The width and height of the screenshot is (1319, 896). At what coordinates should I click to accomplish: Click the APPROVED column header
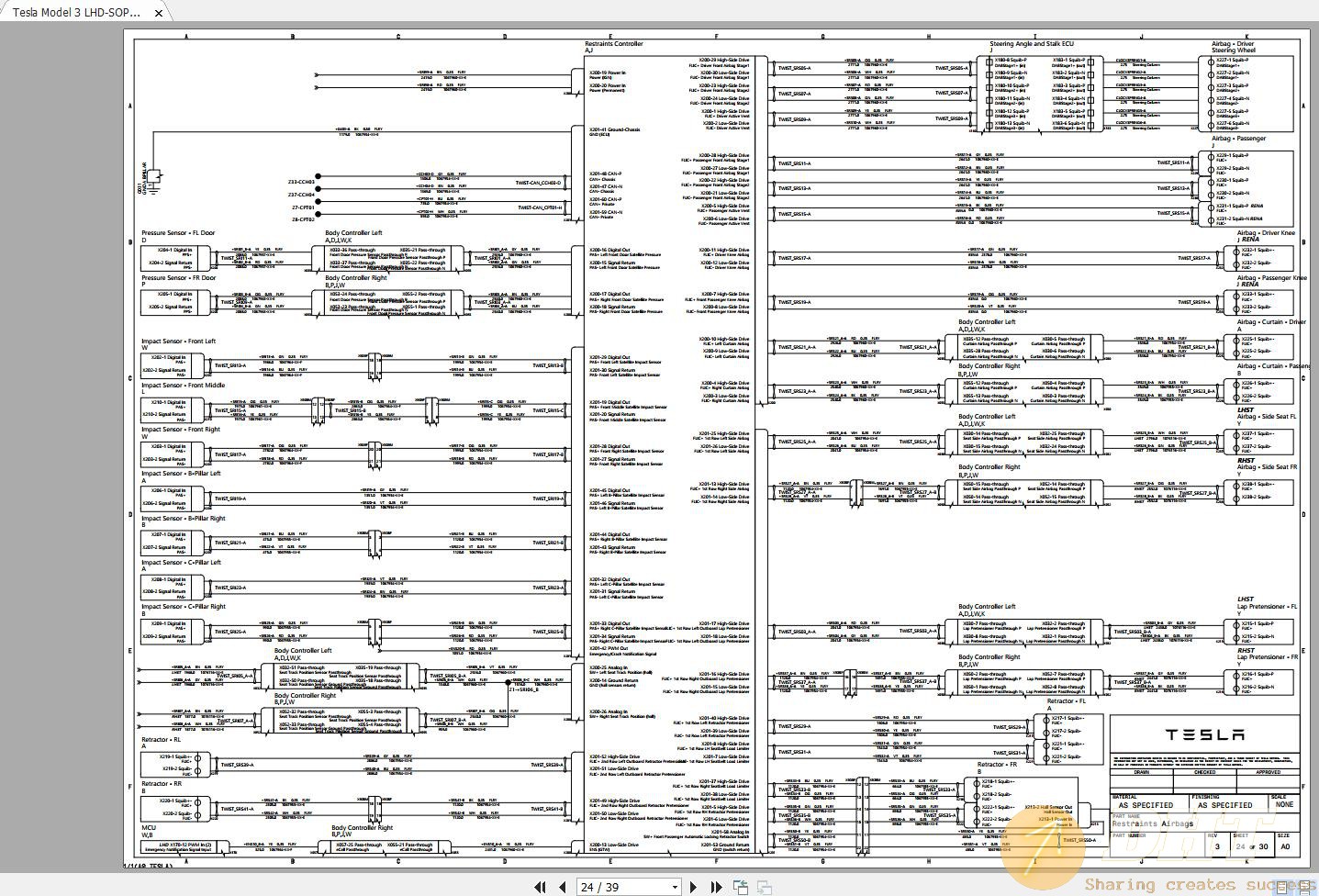pos(1268,772)
